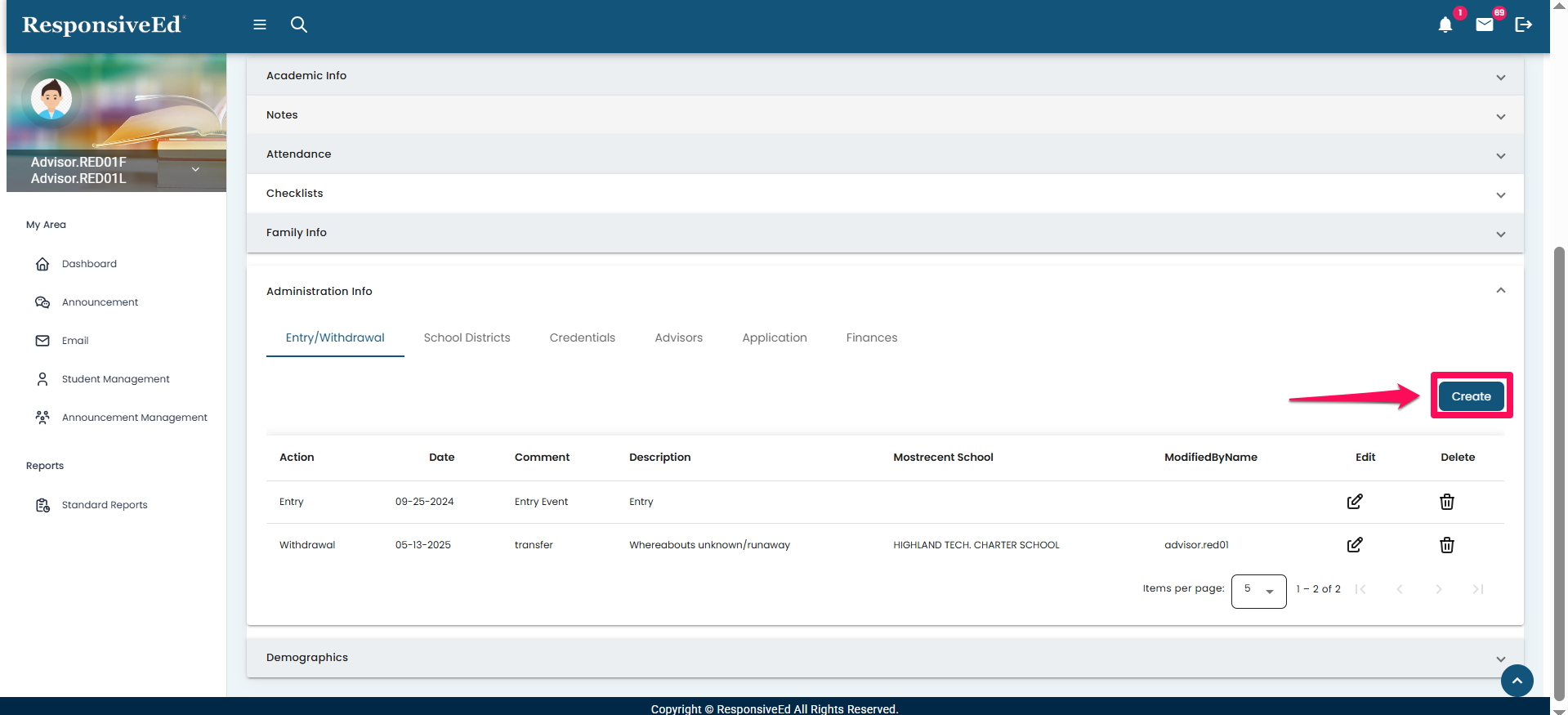The image size is (1568, 715).
Task: Collapse the Administration Info section
Action: (x=1500, y=291)
